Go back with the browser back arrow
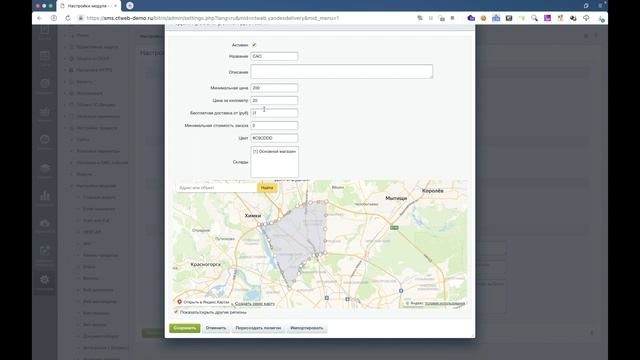 pyautogui.click(x=40, y=18)
